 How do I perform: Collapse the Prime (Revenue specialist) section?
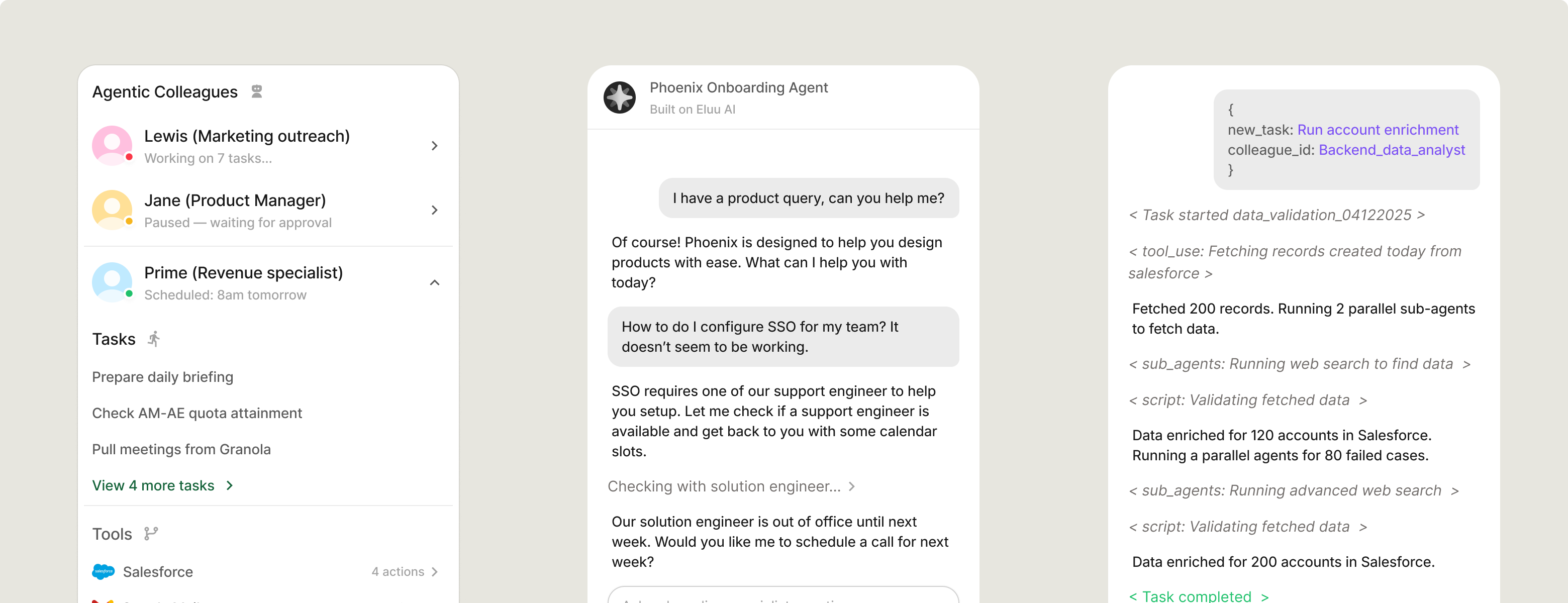[434, 282]
